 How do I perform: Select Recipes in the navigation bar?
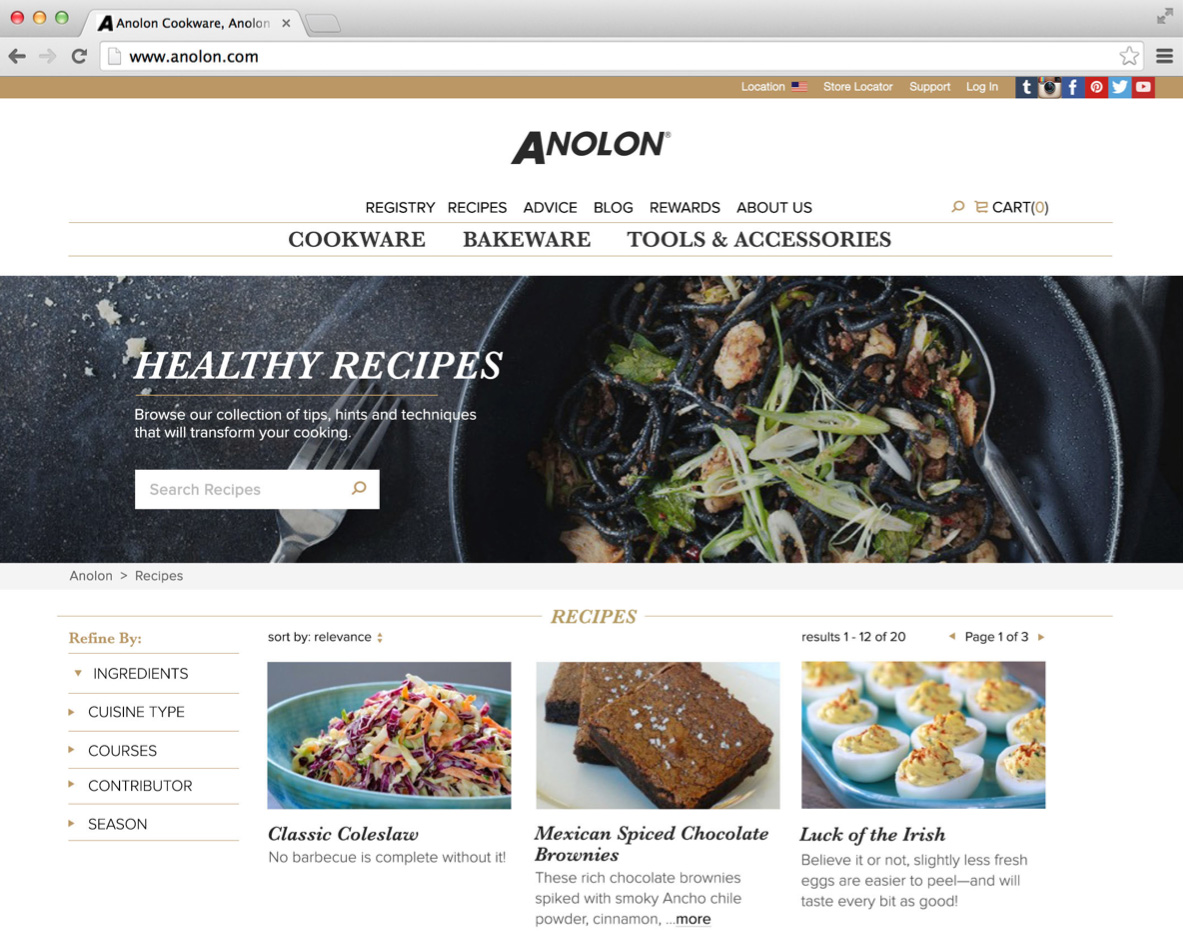click(x=477, y=207)
